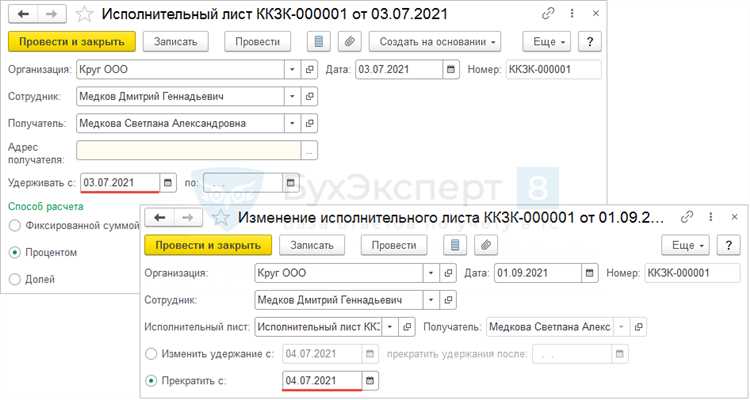This screenshot has height=400, width=750.
Task: Click Способ расчета heading
Action: point(45,206)
